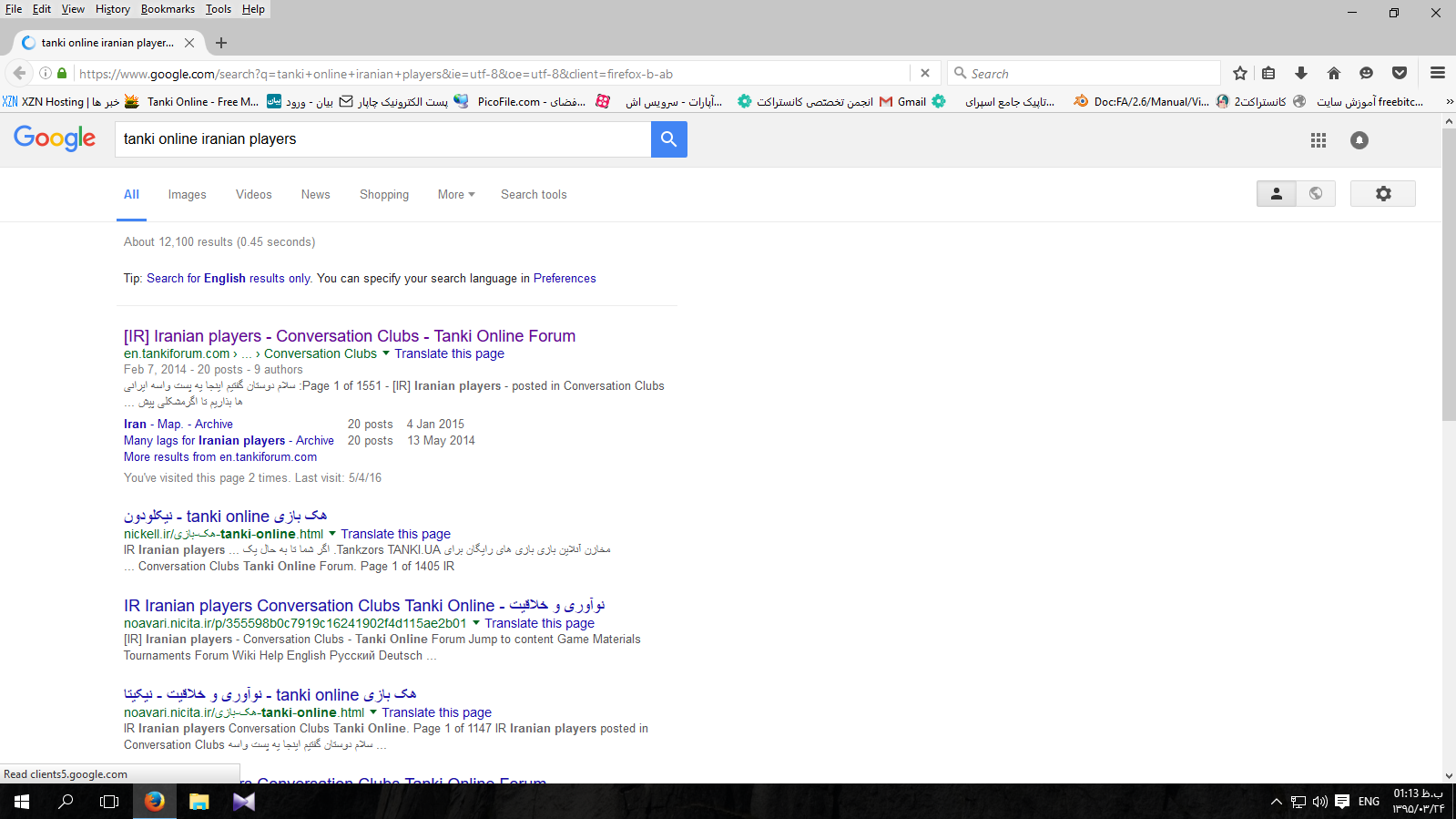Click the Preferences link in tip
The image size is (1456, 819).
565,279
